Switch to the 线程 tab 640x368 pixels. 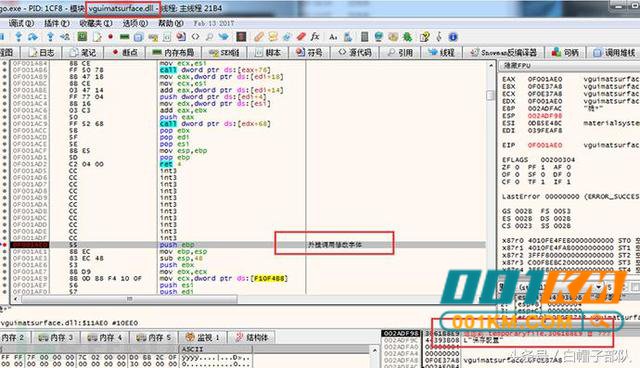point(442,53)
